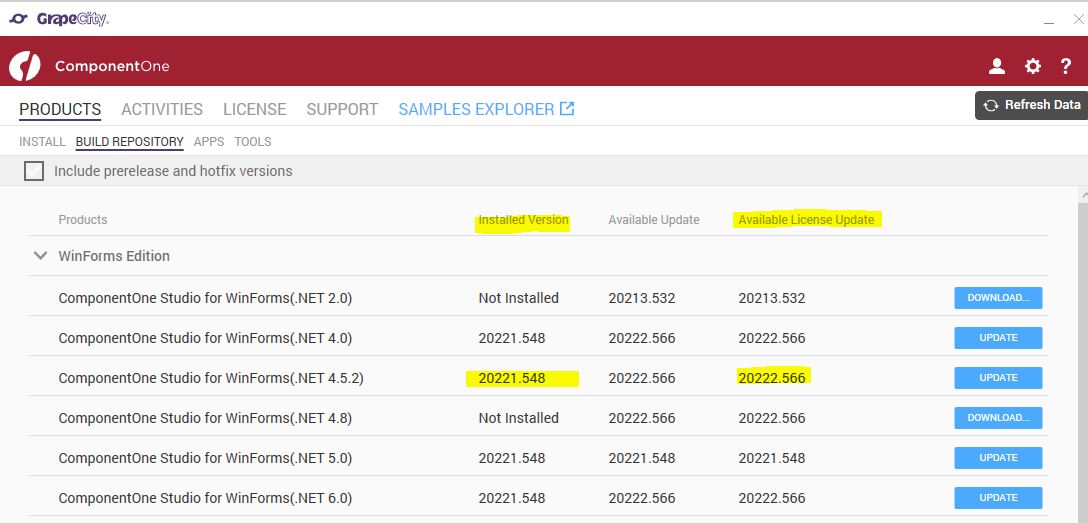Open the user account icon

tap(997, 66)
